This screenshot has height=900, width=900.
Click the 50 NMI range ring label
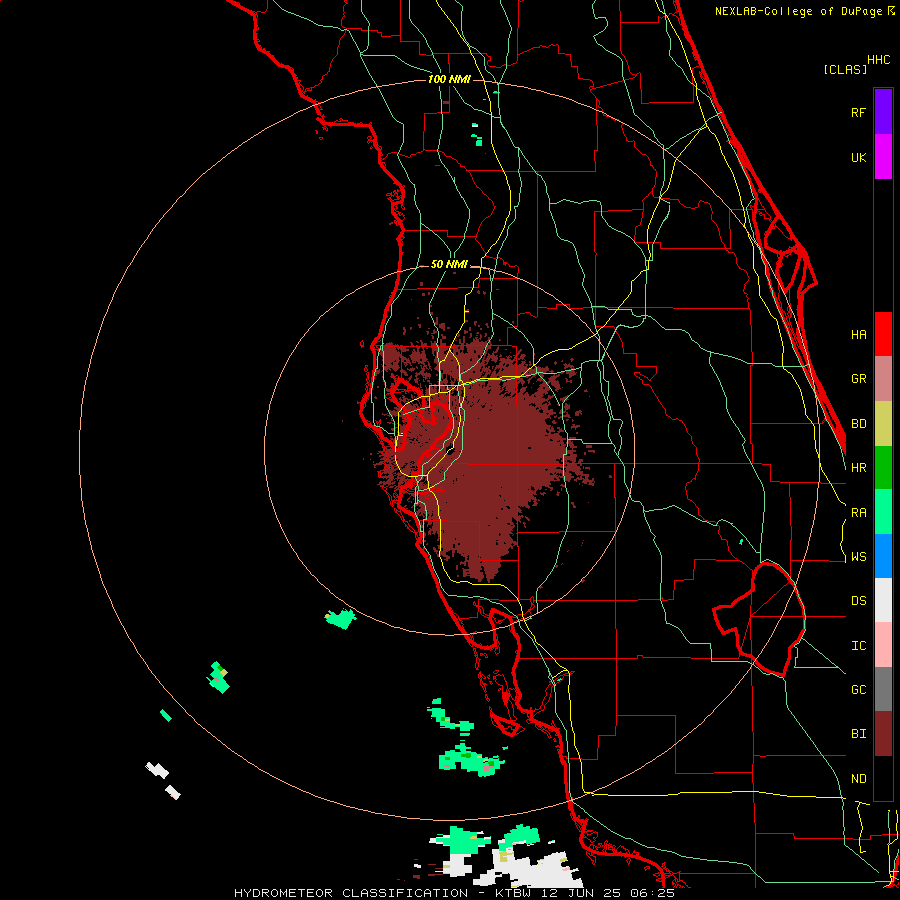[x=449, y=265]
